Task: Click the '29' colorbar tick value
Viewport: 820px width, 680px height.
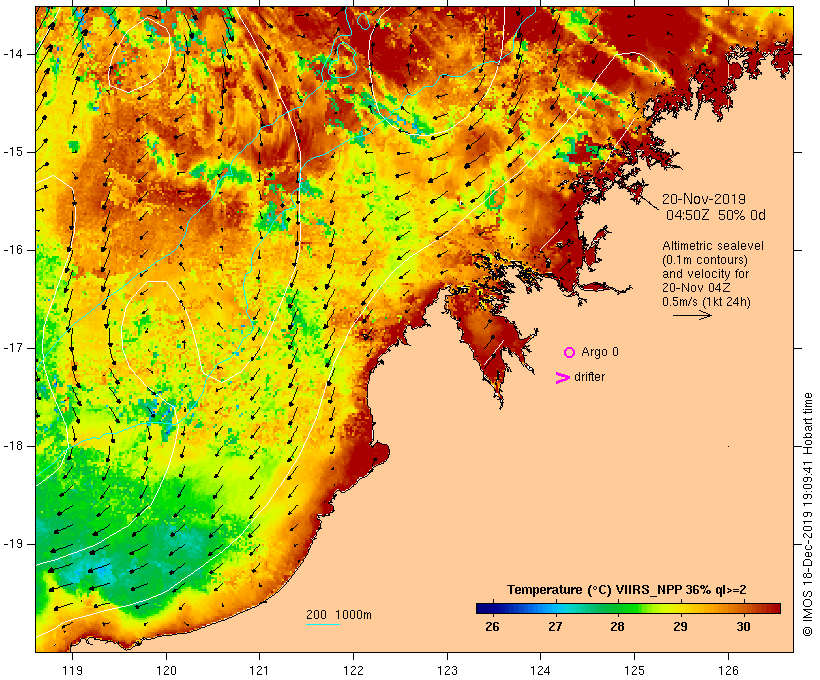Action: [680, 627]
